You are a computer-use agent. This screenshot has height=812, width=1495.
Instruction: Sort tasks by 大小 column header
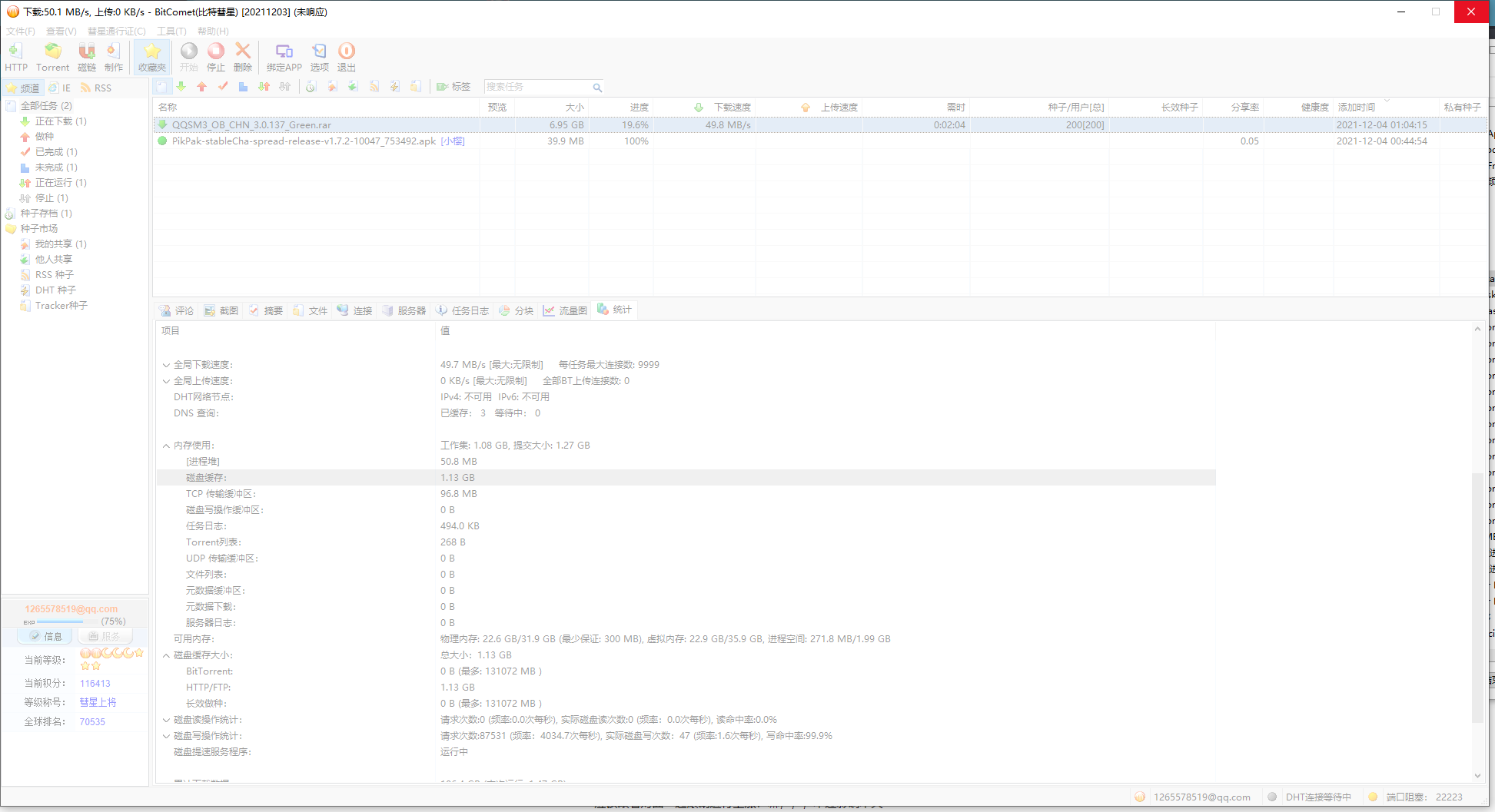[552, 108]
